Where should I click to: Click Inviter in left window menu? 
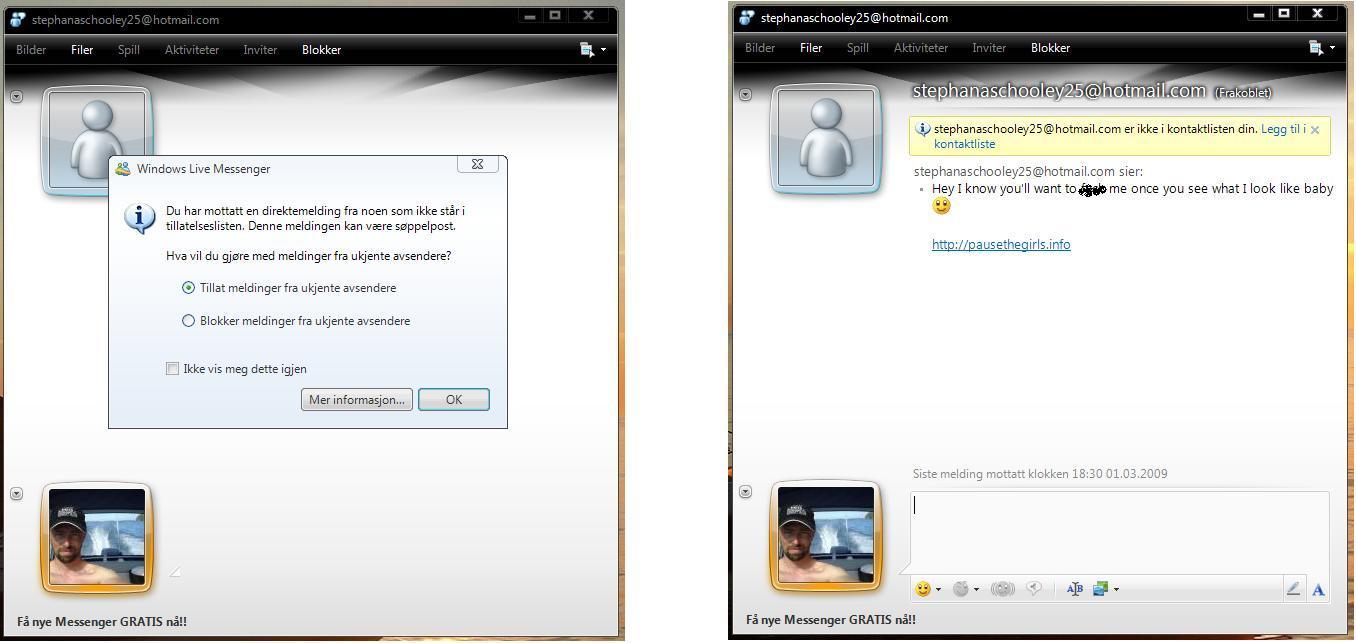tap(260, 50)
